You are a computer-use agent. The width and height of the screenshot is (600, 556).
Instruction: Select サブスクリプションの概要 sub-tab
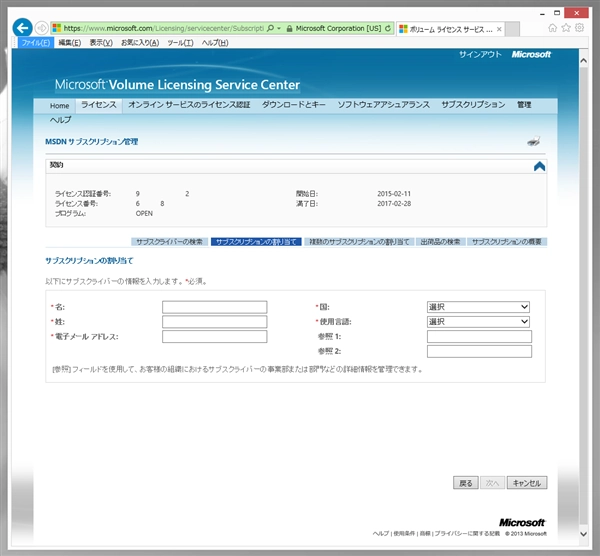tap(507, 242)
